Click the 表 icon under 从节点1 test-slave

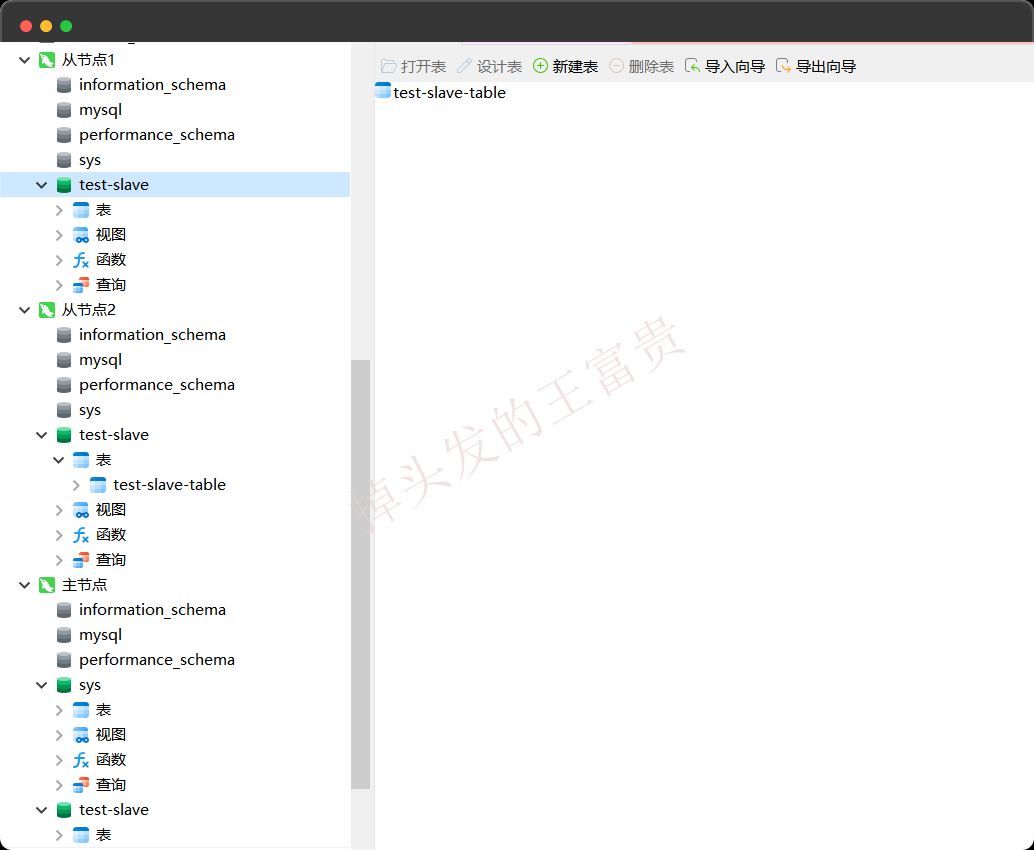click(80, 210)
